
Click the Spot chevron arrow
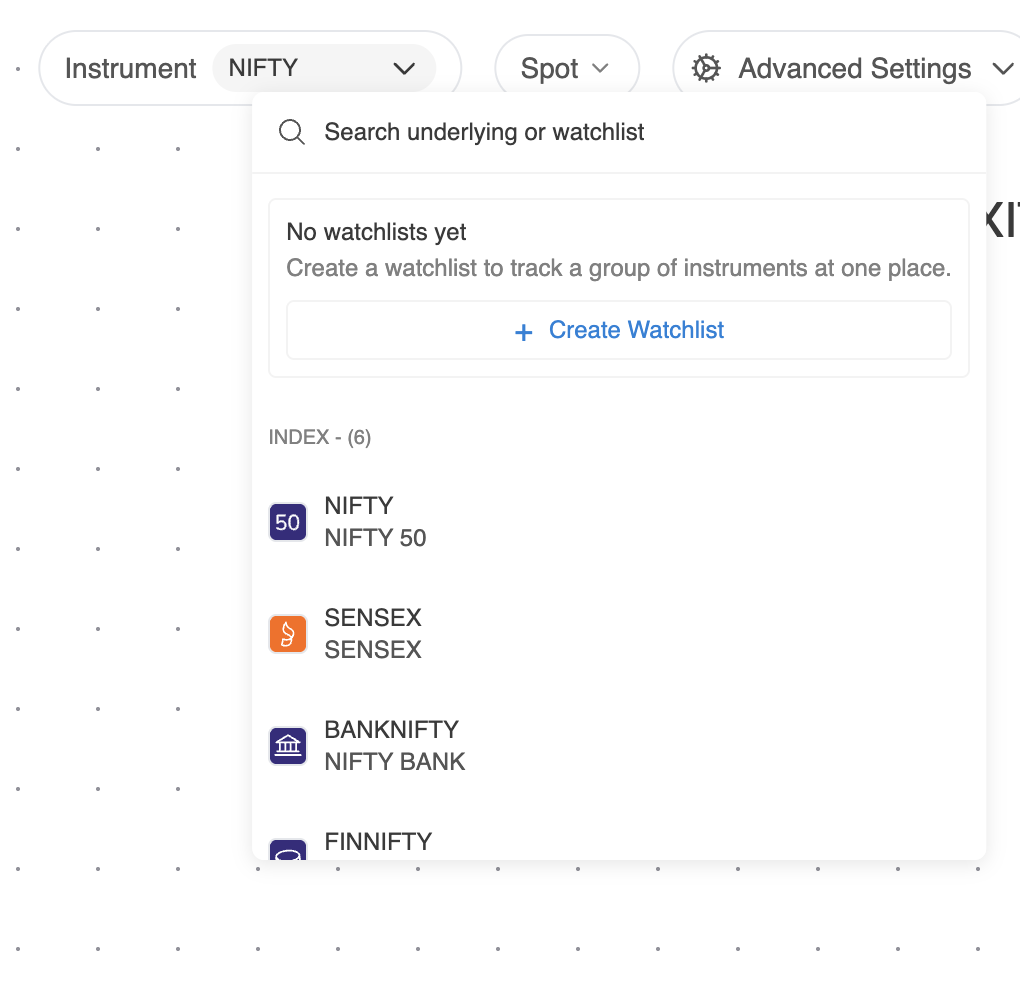tap(600, 68)
